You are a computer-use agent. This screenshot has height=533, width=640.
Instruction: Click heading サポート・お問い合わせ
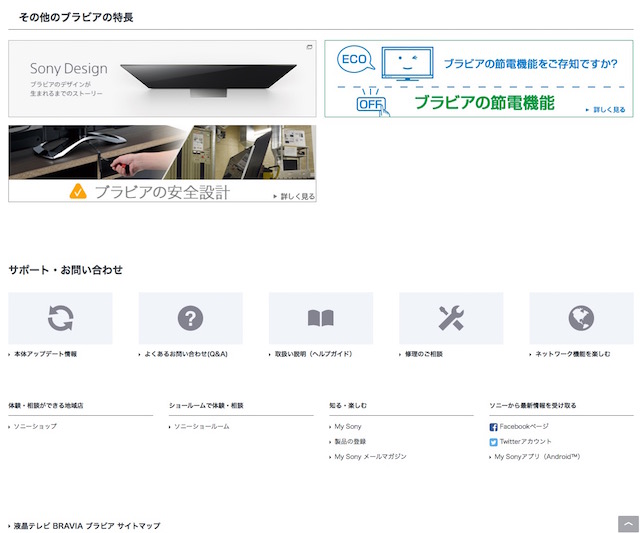coord(65,270)
